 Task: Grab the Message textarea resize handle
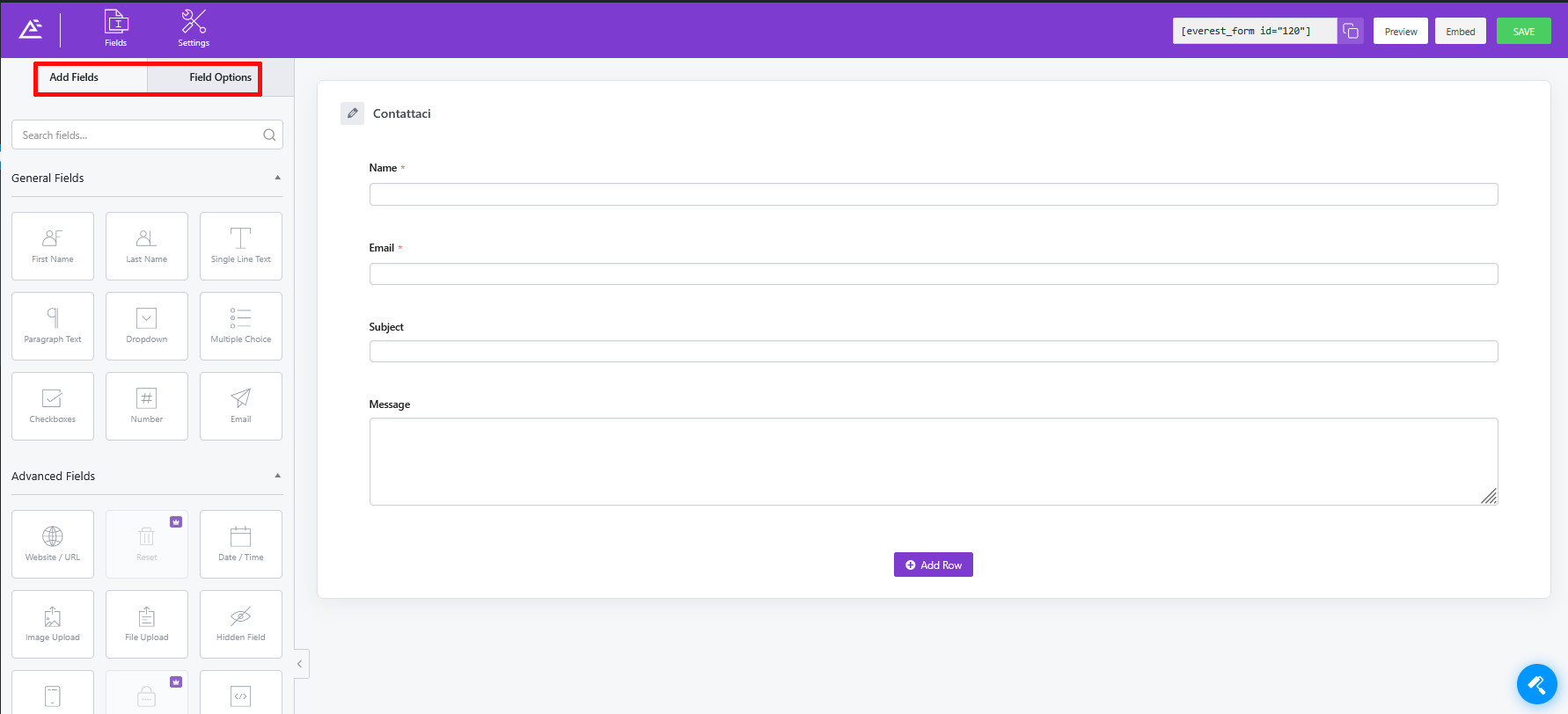1489,497
